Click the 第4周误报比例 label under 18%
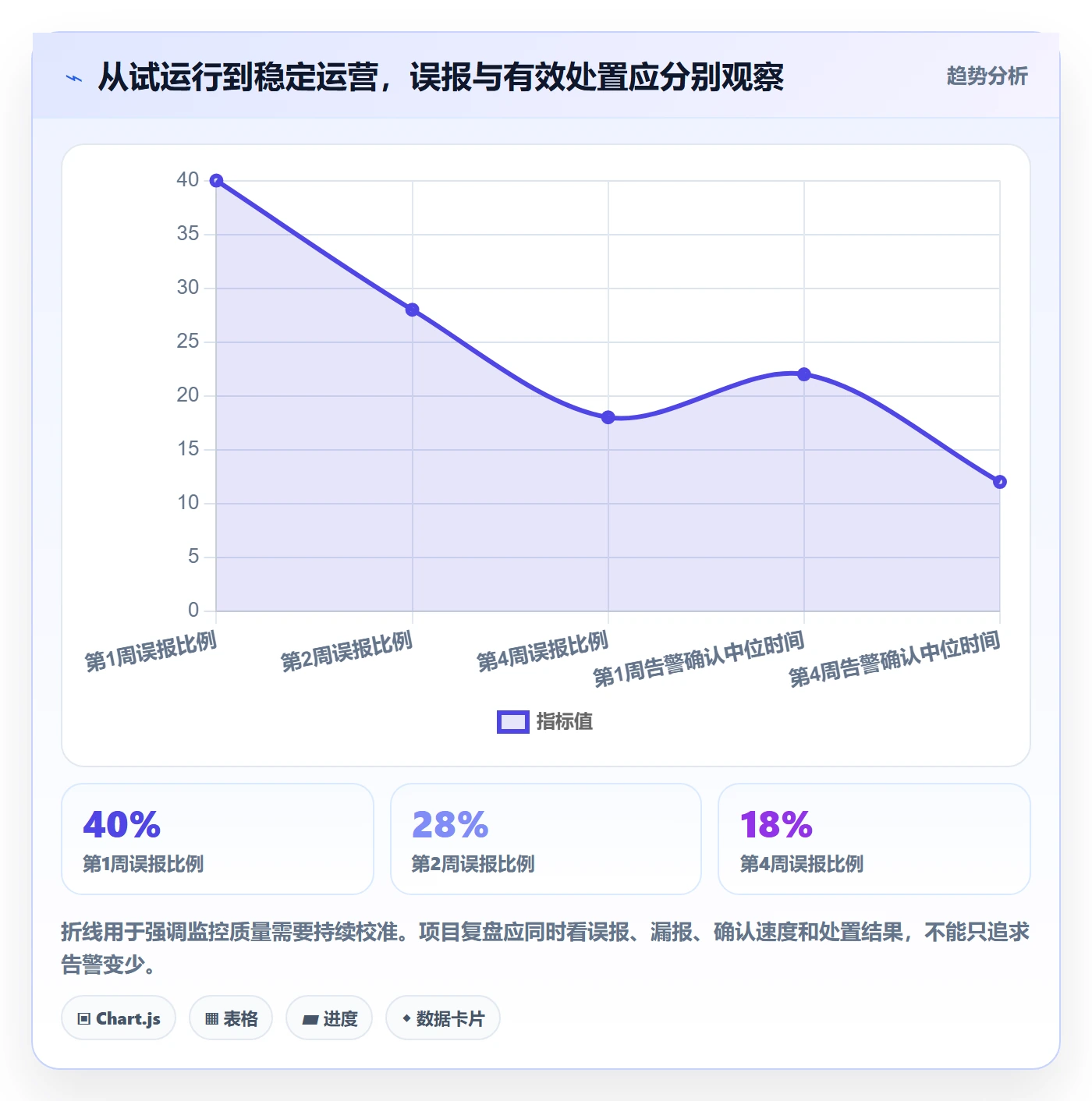Viewport: 1092px width, 1101px height. click(801, 864)
